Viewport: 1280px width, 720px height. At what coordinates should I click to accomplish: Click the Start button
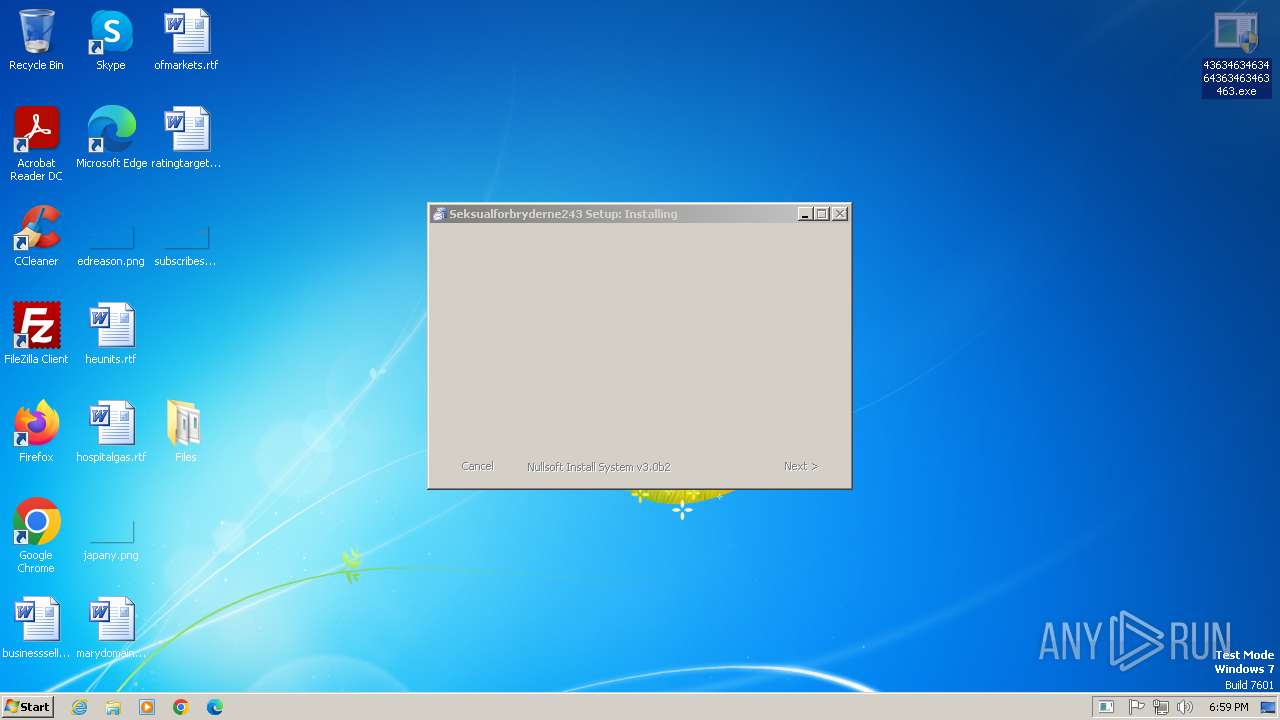(x=27, y=707)
